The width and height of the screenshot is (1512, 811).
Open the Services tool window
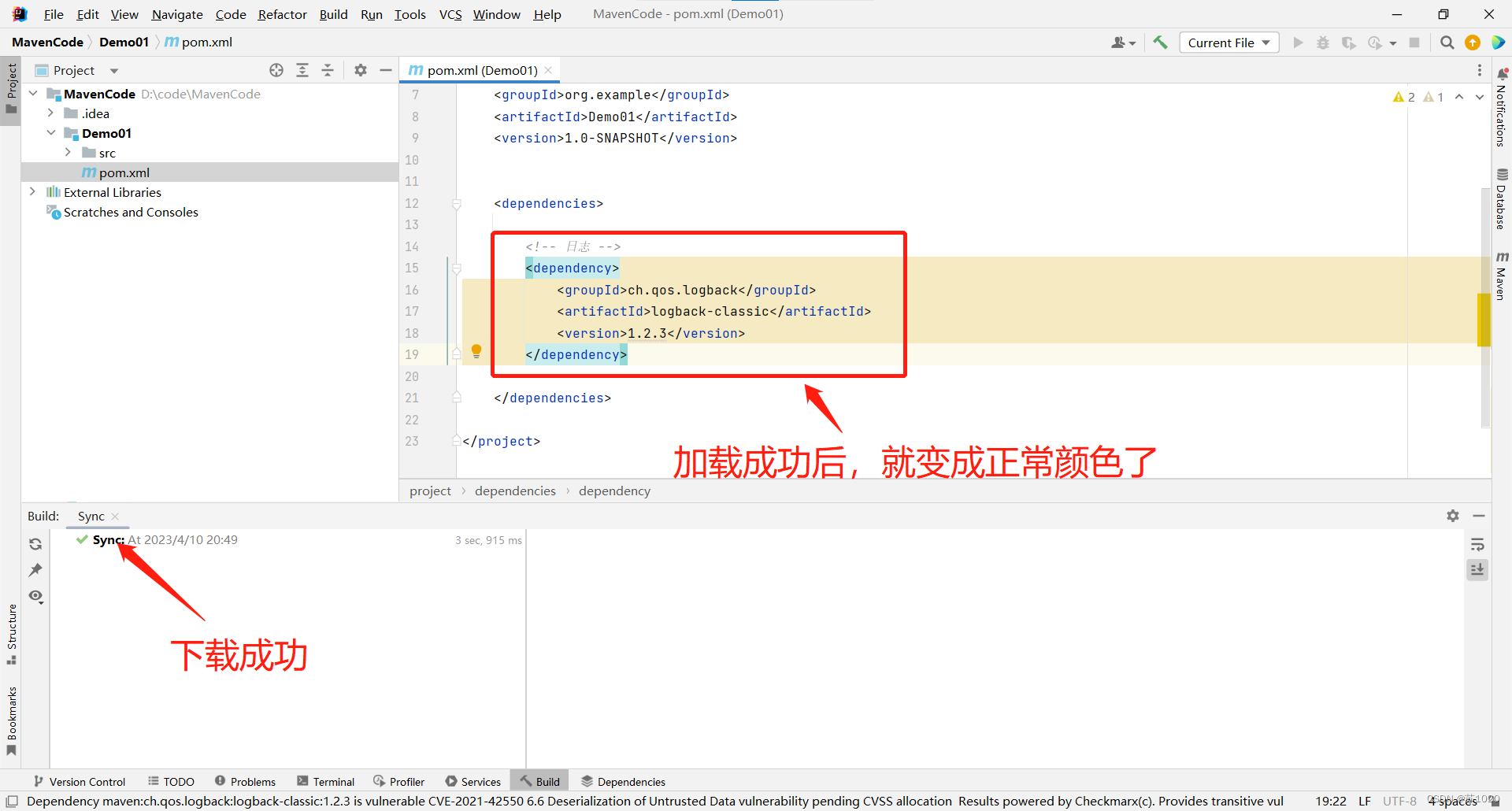[x=472, y=782]
